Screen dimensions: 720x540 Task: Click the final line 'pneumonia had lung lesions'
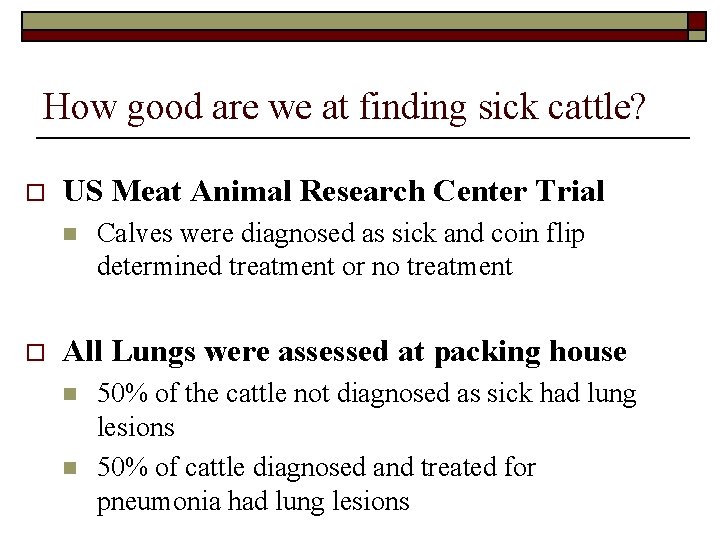(253, 500)
